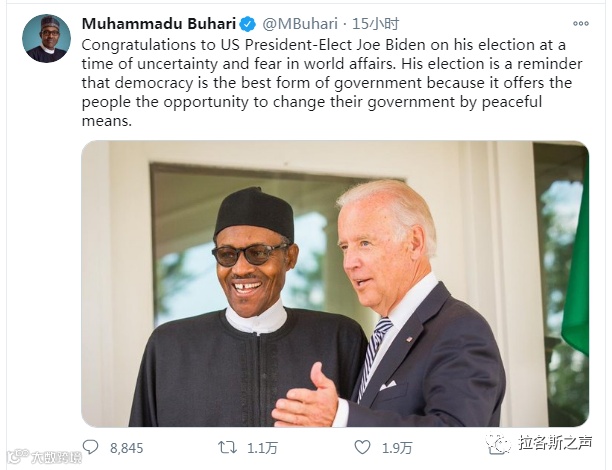
Task: Click the WeChat logo beside 拉各斯之声
Action: coord(498,441)
